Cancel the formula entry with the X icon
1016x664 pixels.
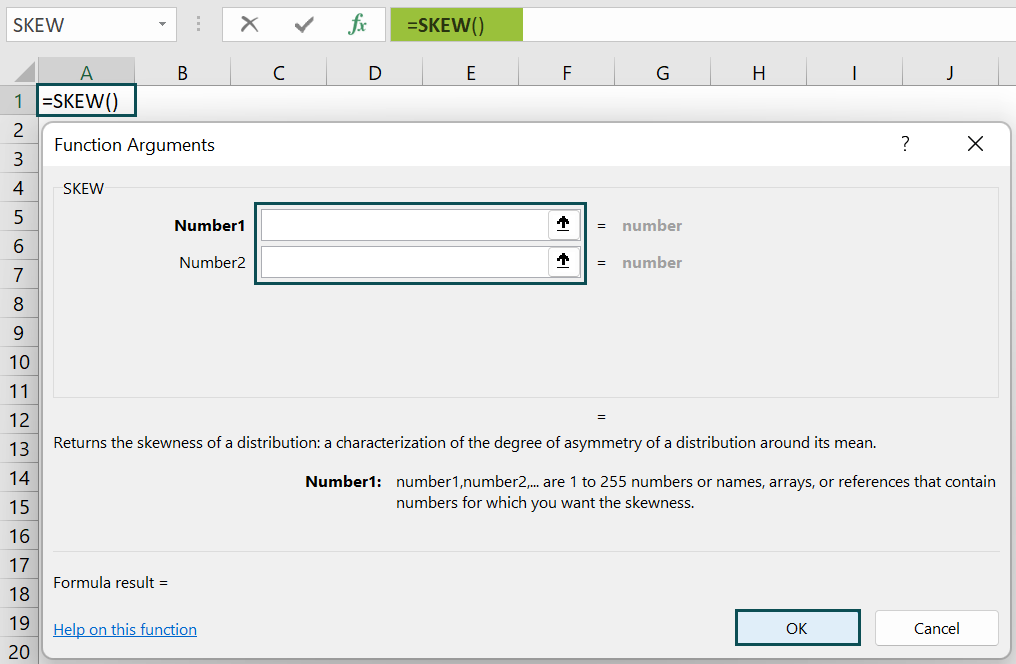(x=249, y=25)
